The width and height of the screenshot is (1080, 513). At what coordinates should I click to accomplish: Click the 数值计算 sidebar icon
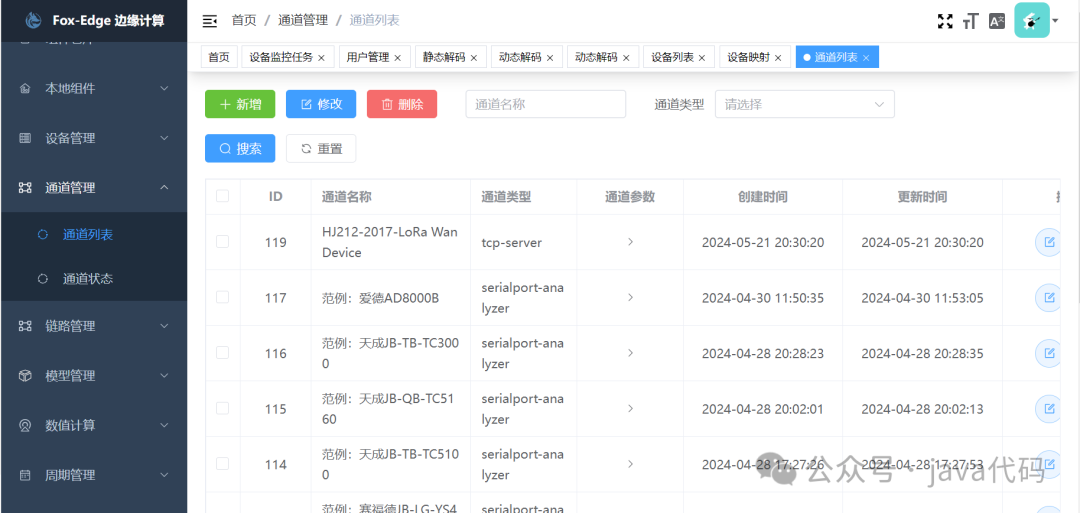[25, 426]
